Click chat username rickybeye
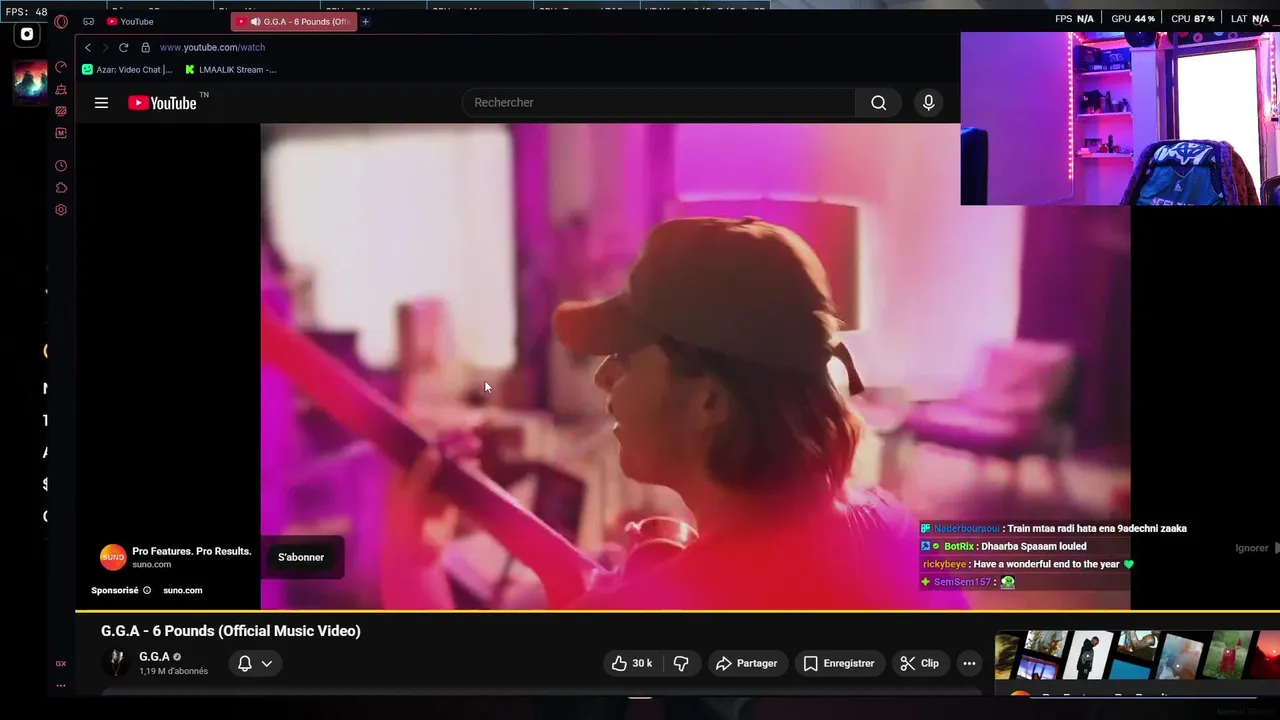The height and width of the screenshot is (720, 1280). 944,564
